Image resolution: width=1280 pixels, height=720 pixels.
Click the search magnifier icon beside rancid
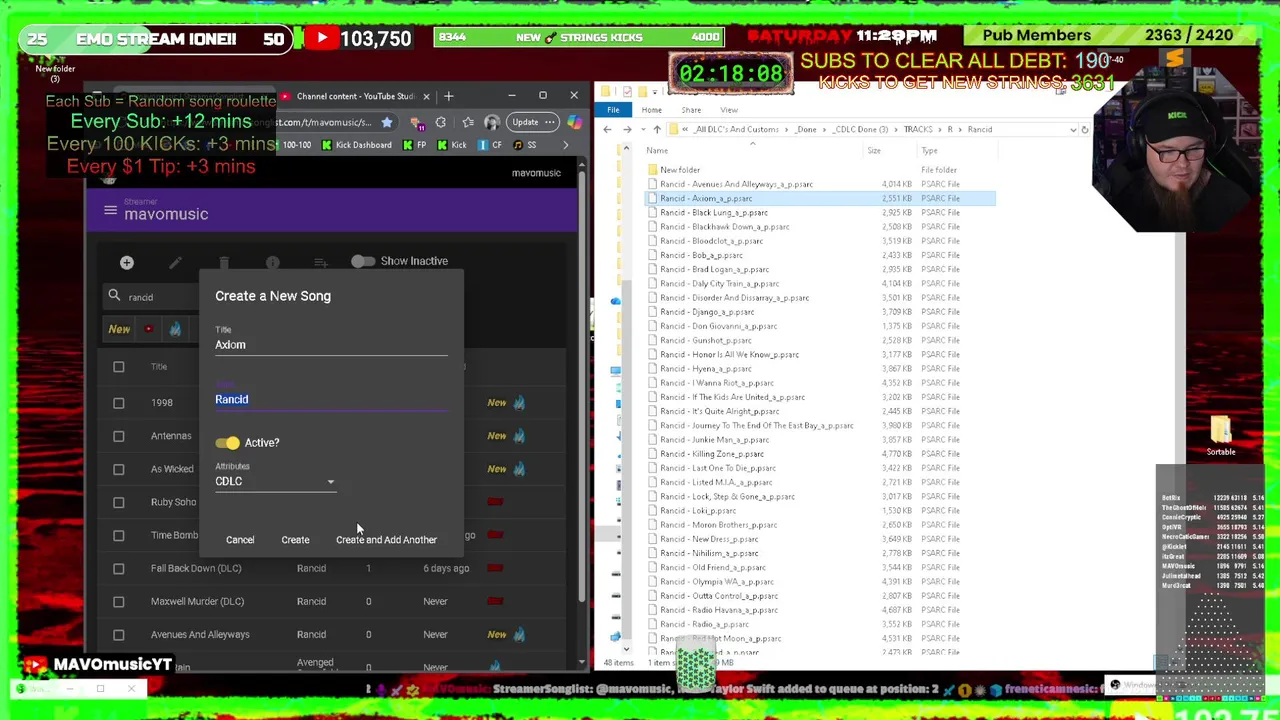114,296
